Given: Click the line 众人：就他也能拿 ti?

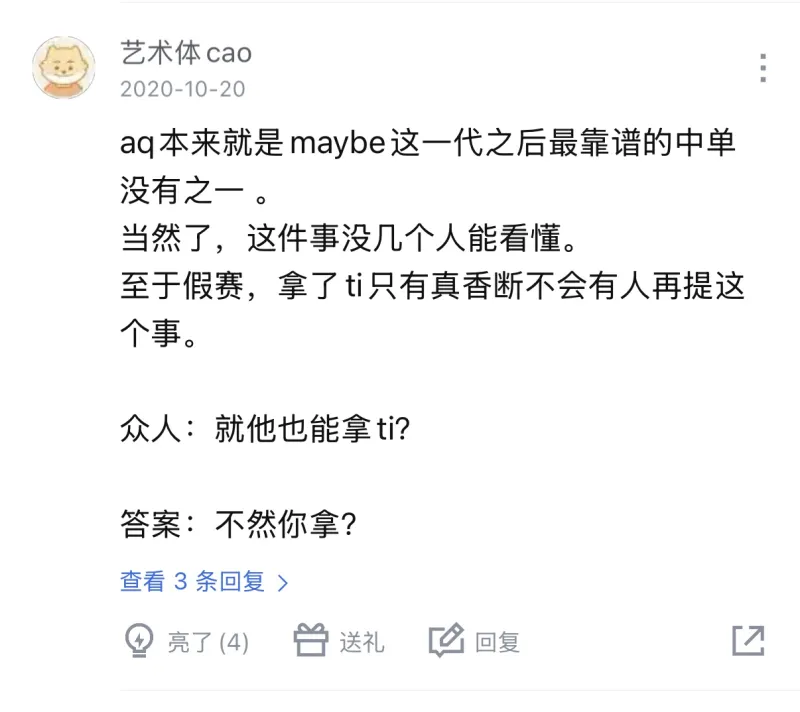Looking at the screenshot, I should click(x=265, y=428).
